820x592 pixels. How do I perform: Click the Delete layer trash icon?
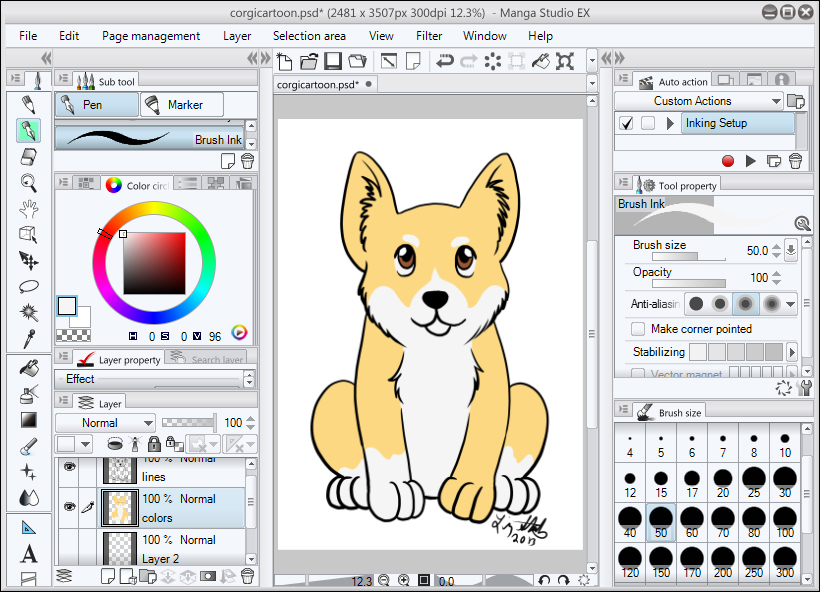tap(247, 576)
